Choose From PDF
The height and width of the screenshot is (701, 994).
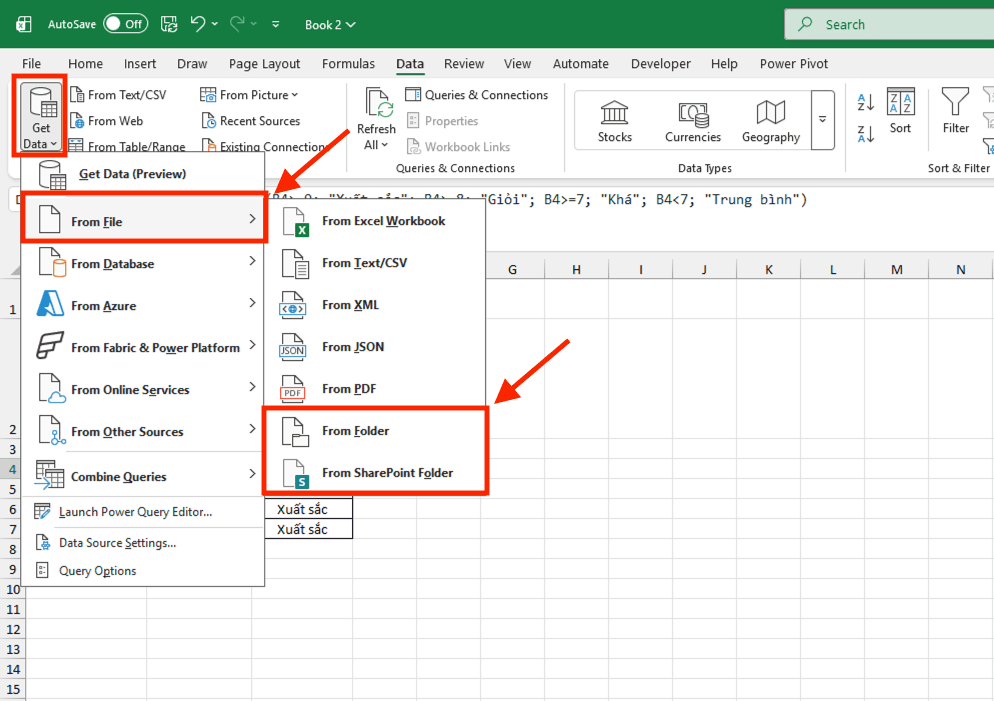[375, 389]
